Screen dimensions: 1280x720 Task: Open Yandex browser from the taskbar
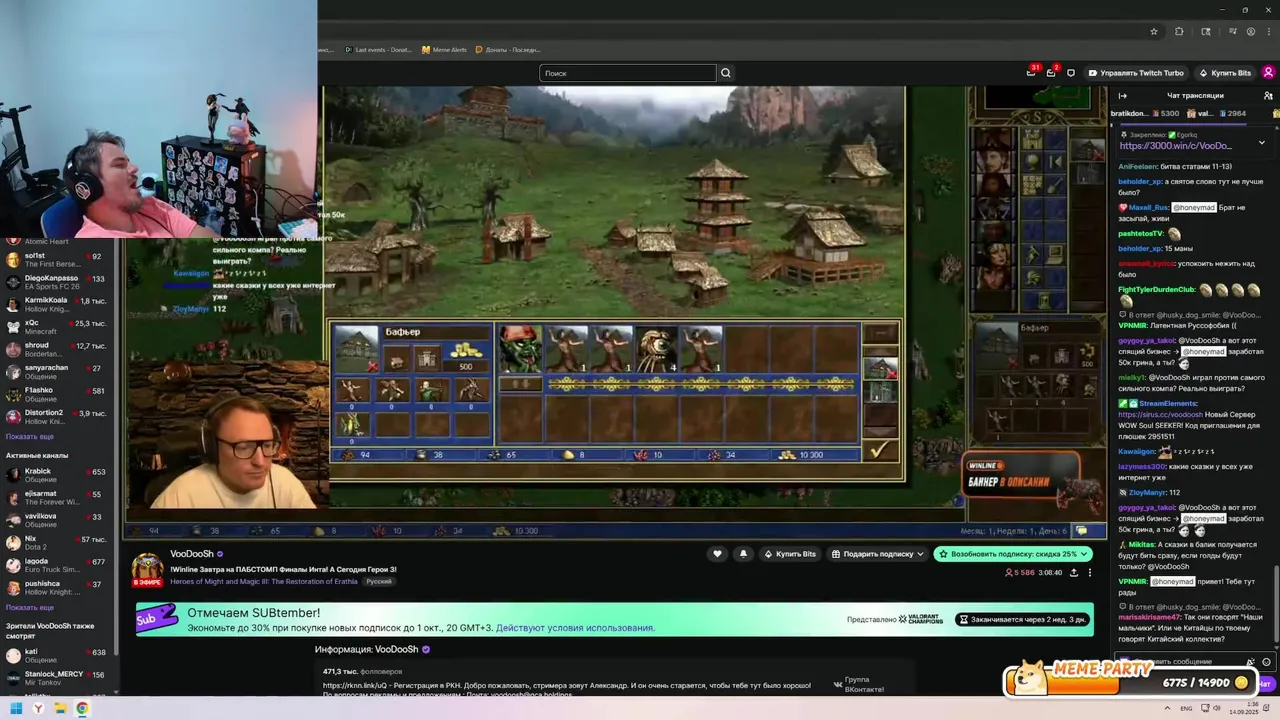click(x=38, y=709)
